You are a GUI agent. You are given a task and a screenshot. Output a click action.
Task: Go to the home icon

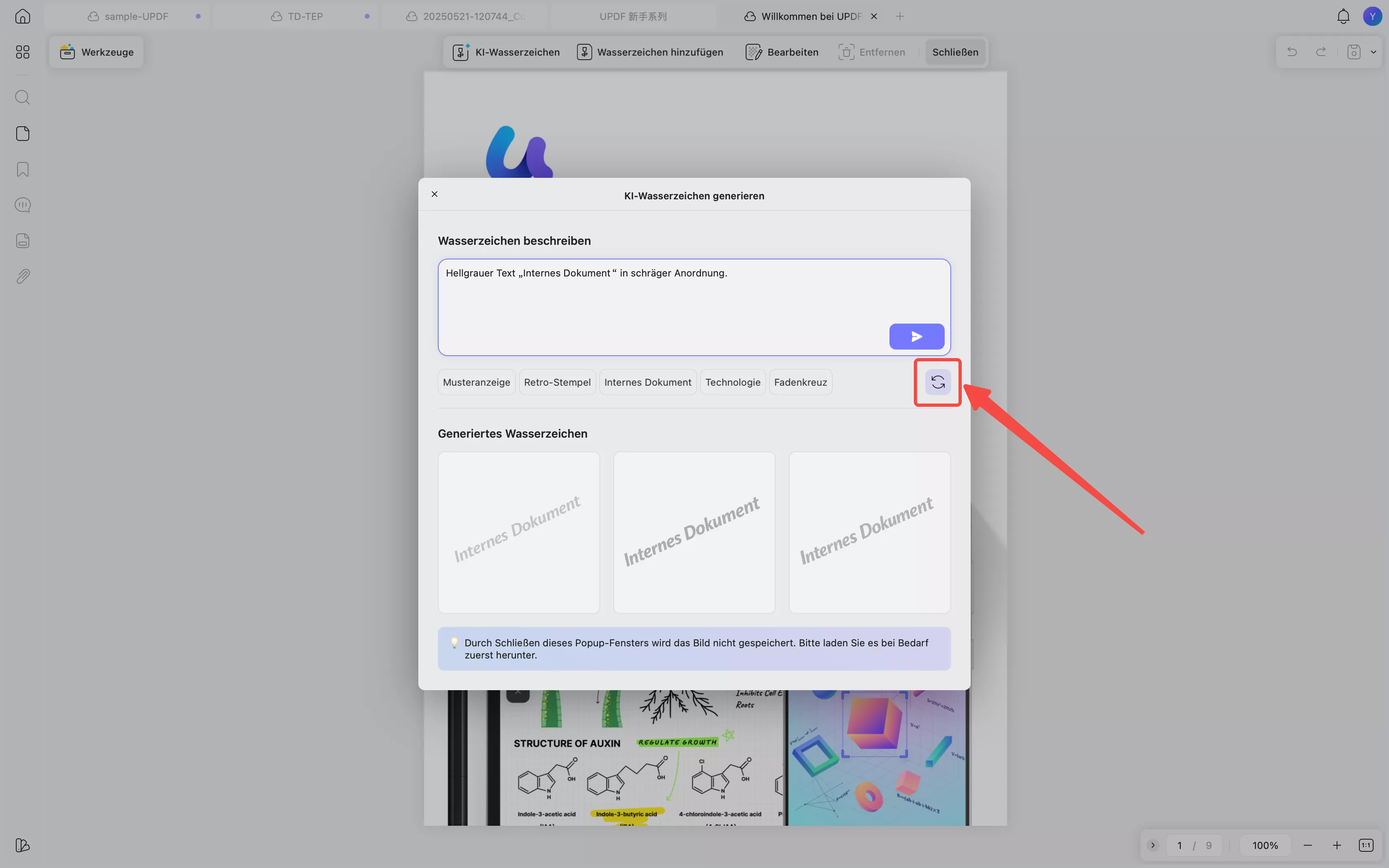(22, 16)
